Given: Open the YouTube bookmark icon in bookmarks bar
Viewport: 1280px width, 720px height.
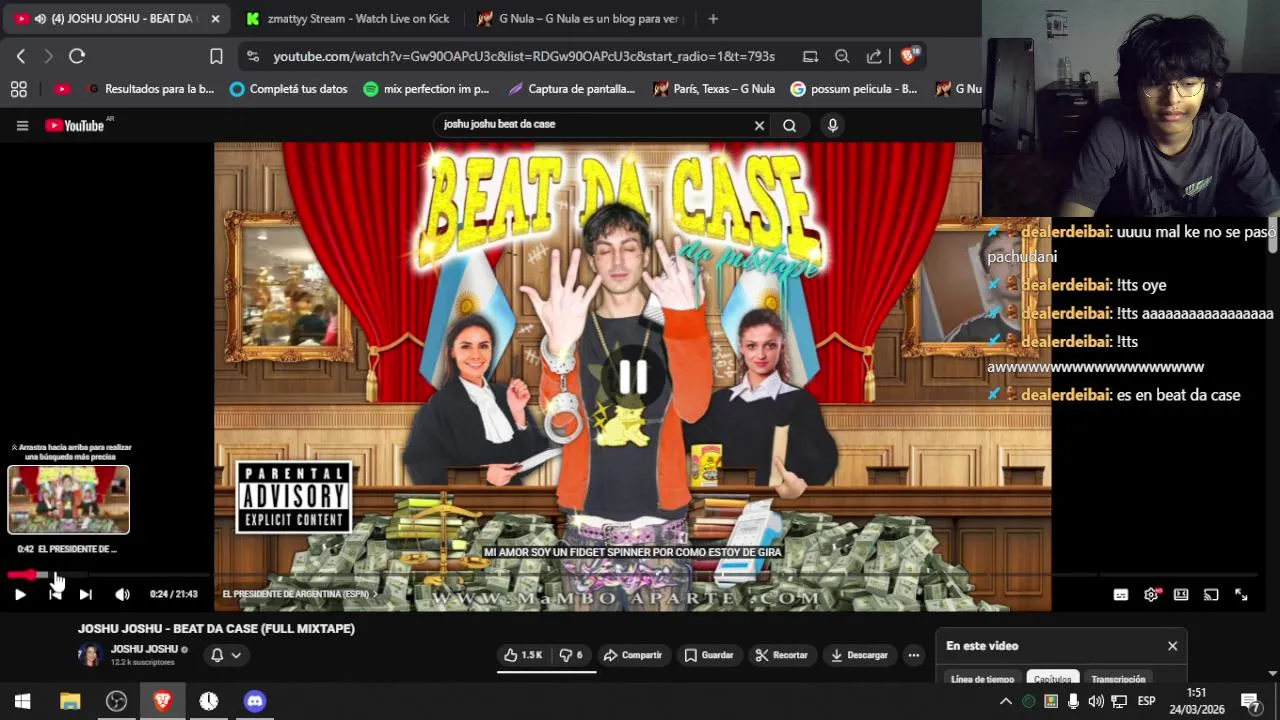Looking at the screenshot, I should [x=62, y=89].
